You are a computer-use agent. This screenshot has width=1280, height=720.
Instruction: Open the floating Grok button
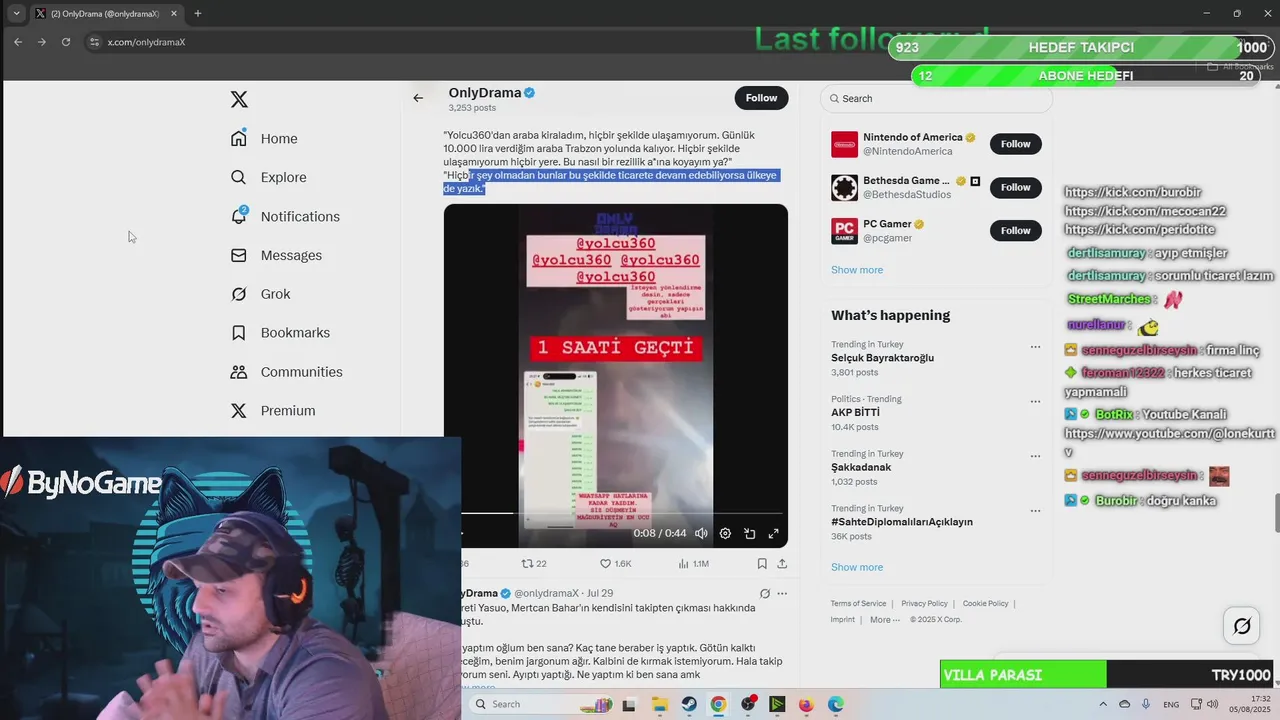[x=1242, y=626]
